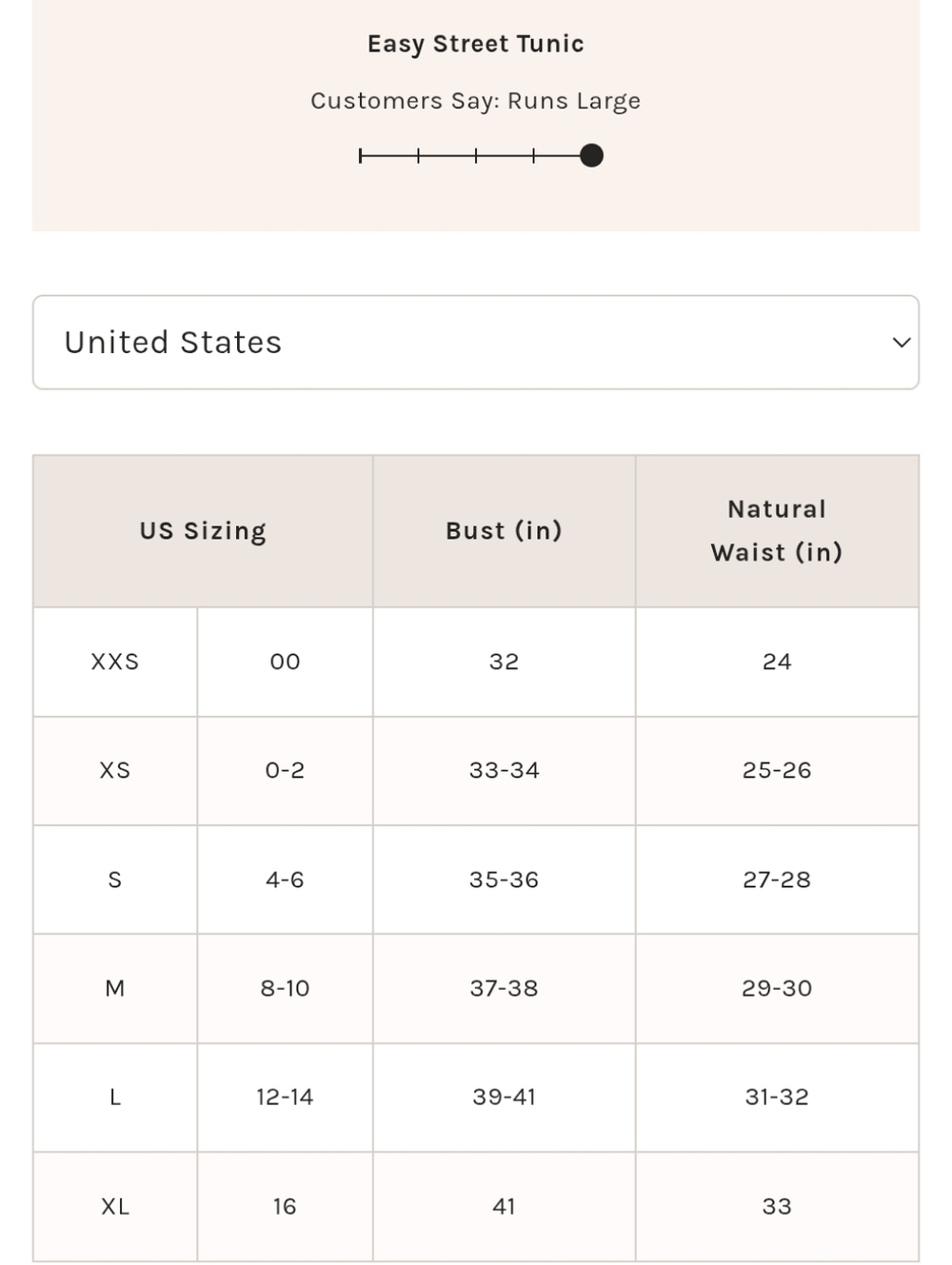952x1265 pixels.
Task: Select the XXS size cell
Action: [115, 662]
